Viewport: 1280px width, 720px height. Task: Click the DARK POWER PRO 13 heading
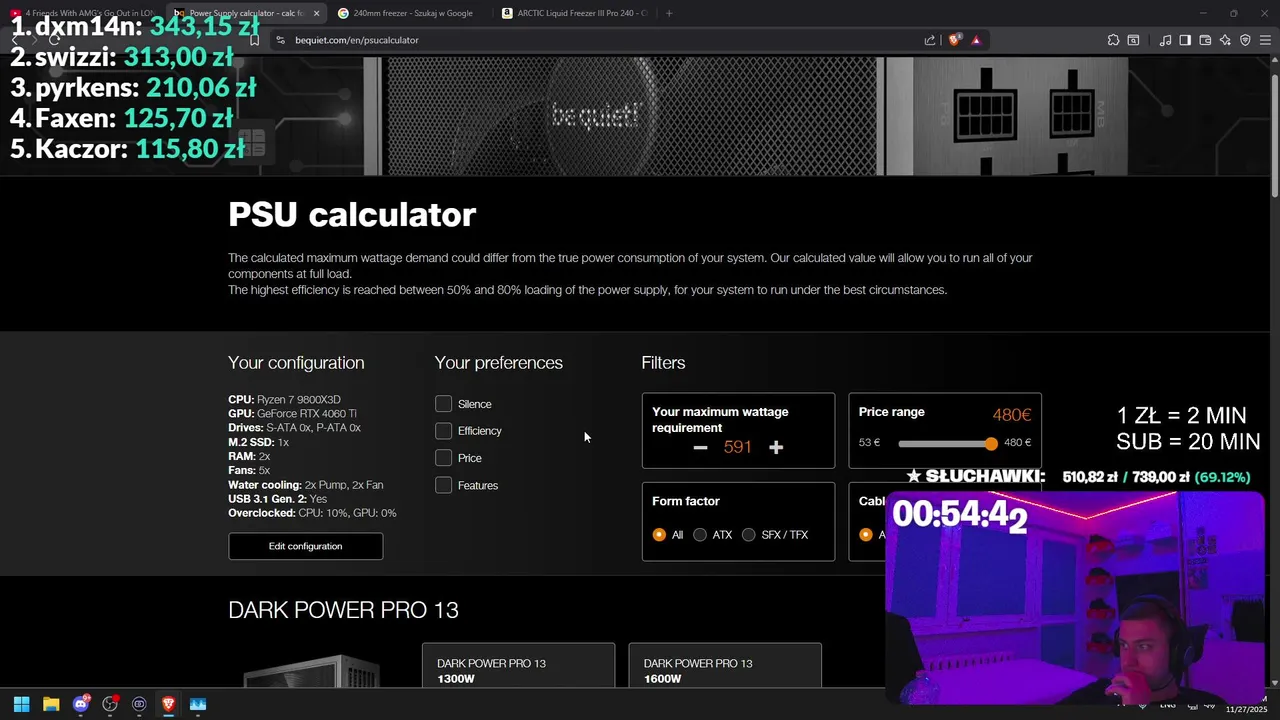(343, 610)
